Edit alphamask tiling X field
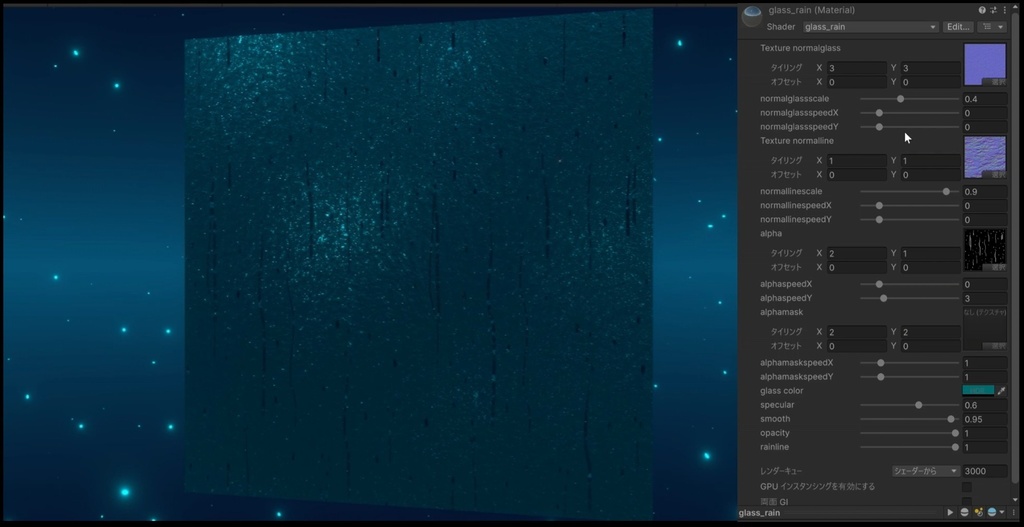This screenshot has width=1024, height=527. point(856,332)
